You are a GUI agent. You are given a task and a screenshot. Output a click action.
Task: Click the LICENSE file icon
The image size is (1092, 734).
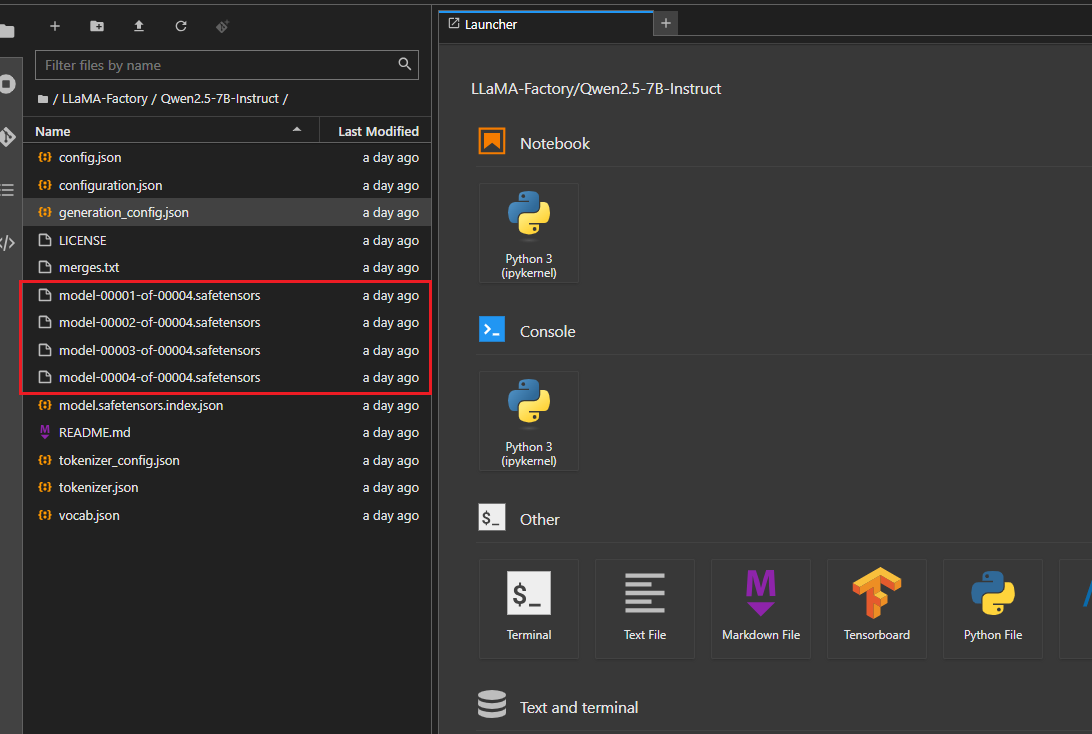[45, 240]
